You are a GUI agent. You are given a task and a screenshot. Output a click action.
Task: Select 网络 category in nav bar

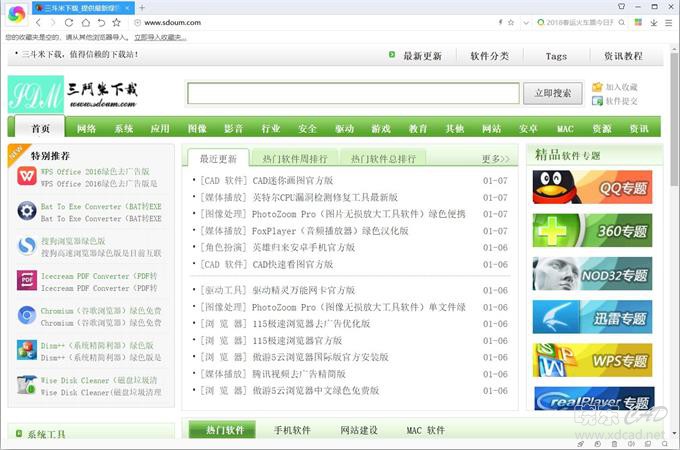click(x=86, y=129)
